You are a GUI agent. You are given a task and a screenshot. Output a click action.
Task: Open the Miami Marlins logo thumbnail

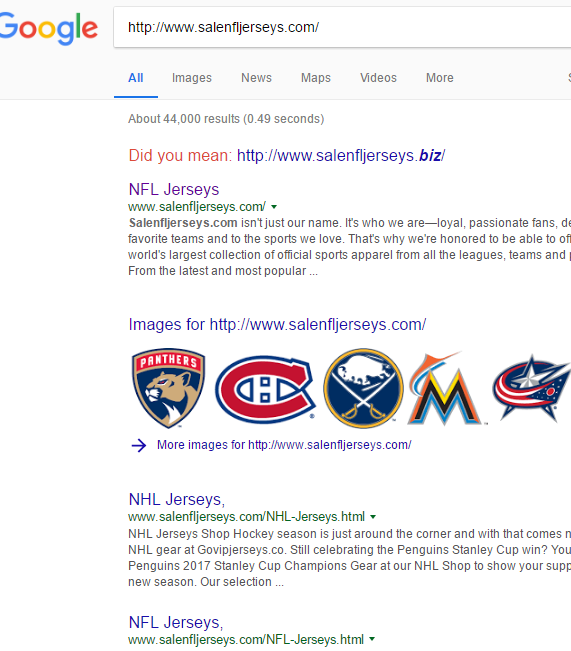pyautogui.click(x=446, y=389)
